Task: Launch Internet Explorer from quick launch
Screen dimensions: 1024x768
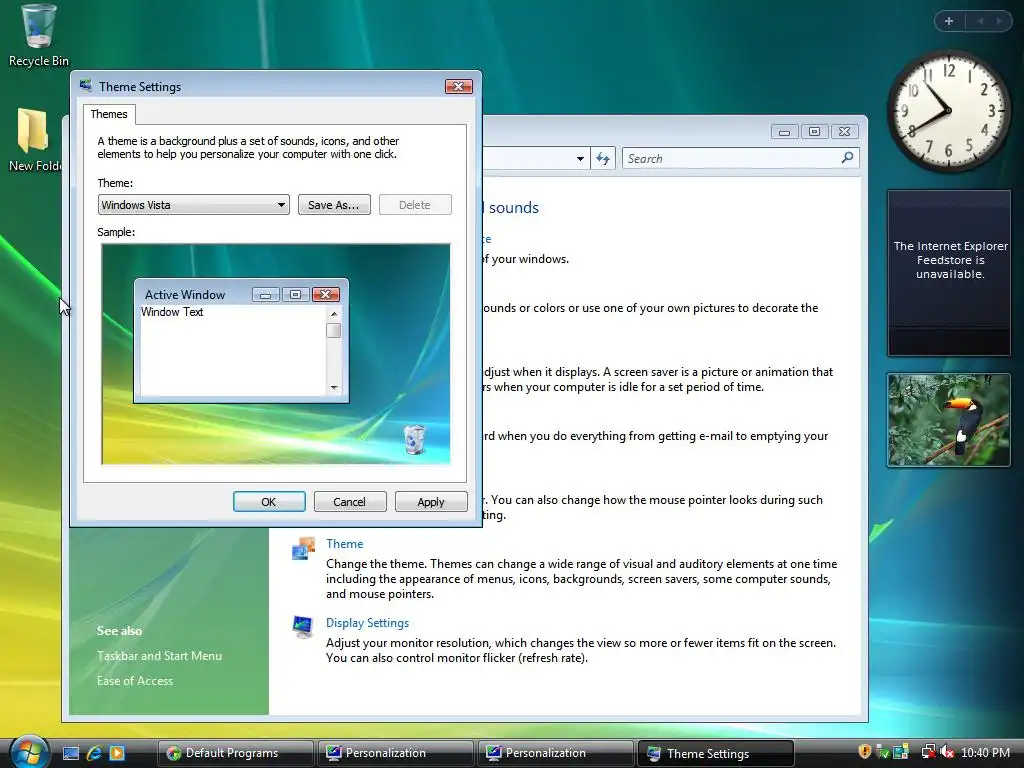Action: point(94,753)
